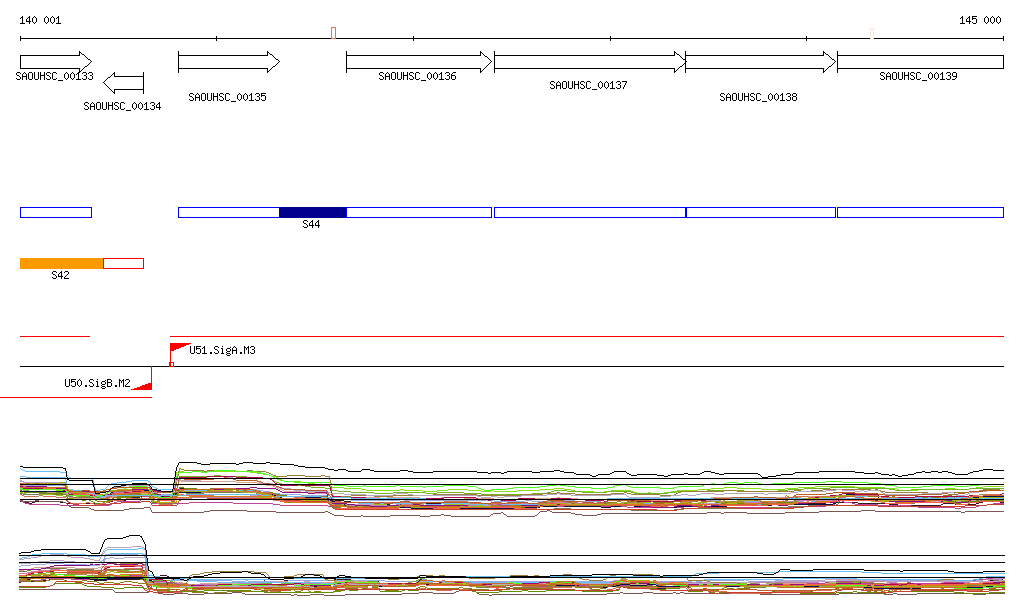Select the blue-outlined segment under SAOUHSC_00139

[920, 212]
